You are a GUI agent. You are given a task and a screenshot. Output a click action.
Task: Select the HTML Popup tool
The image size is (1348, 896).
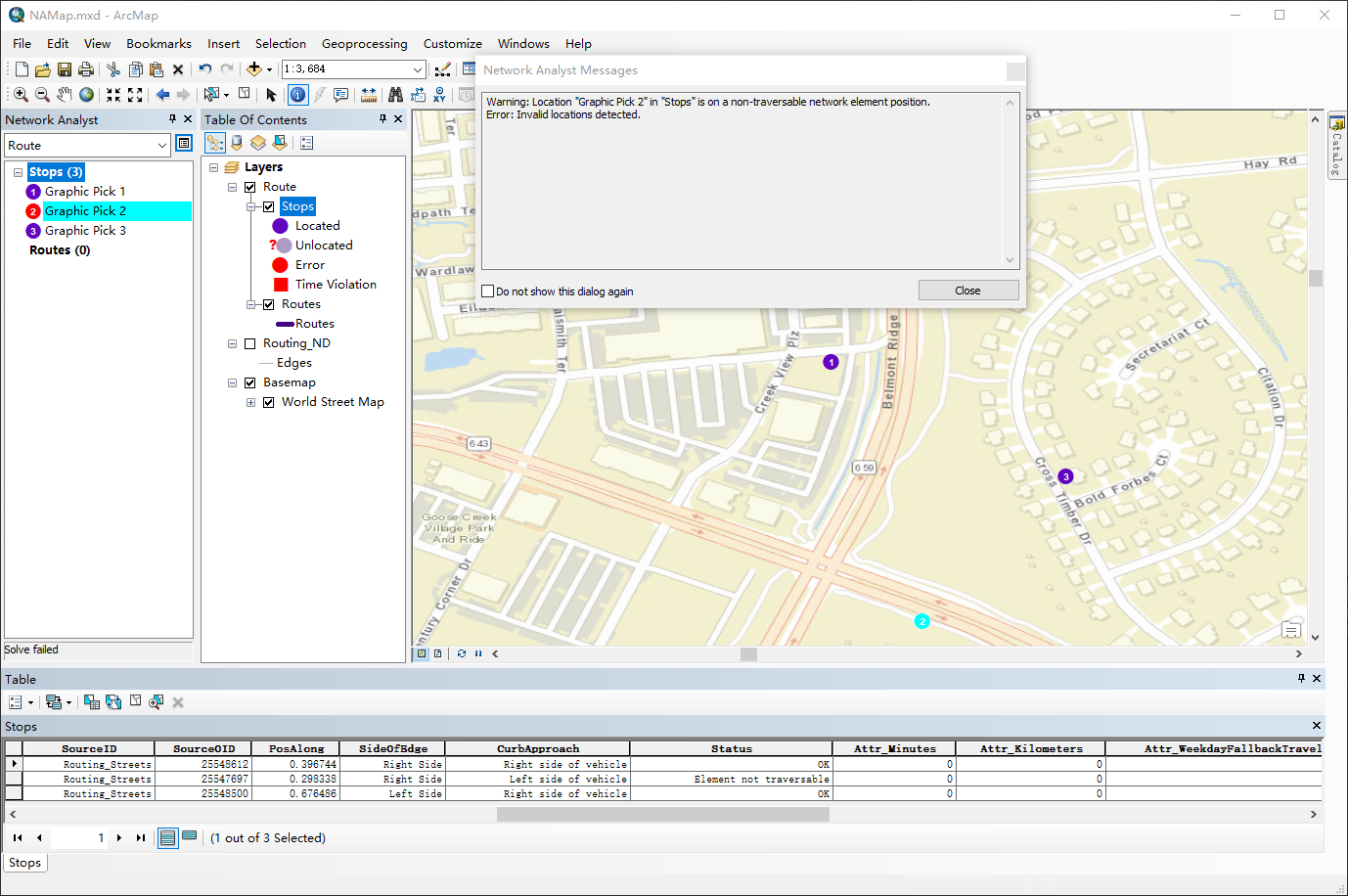coord(340,95)
